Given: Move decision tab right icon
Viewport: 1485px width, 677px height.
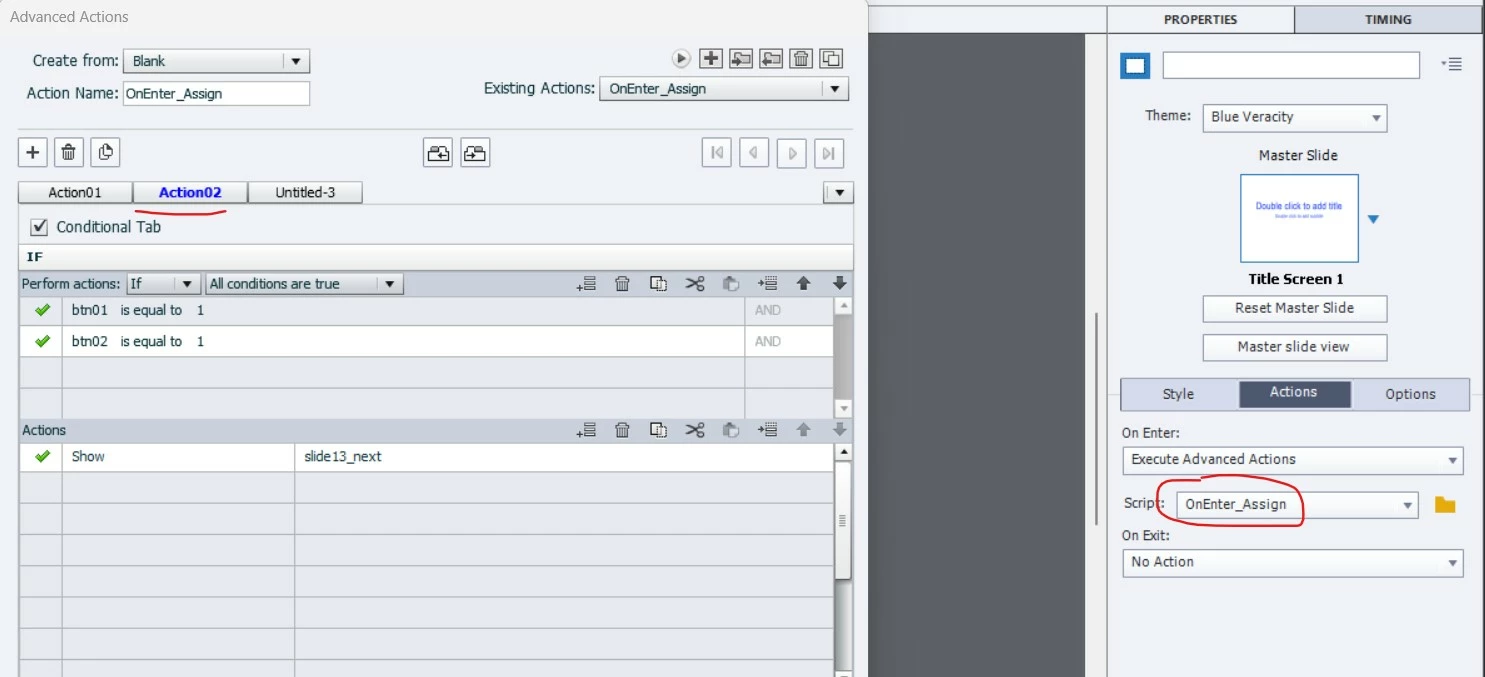Looking at the screenshot, I should (475, 153).
